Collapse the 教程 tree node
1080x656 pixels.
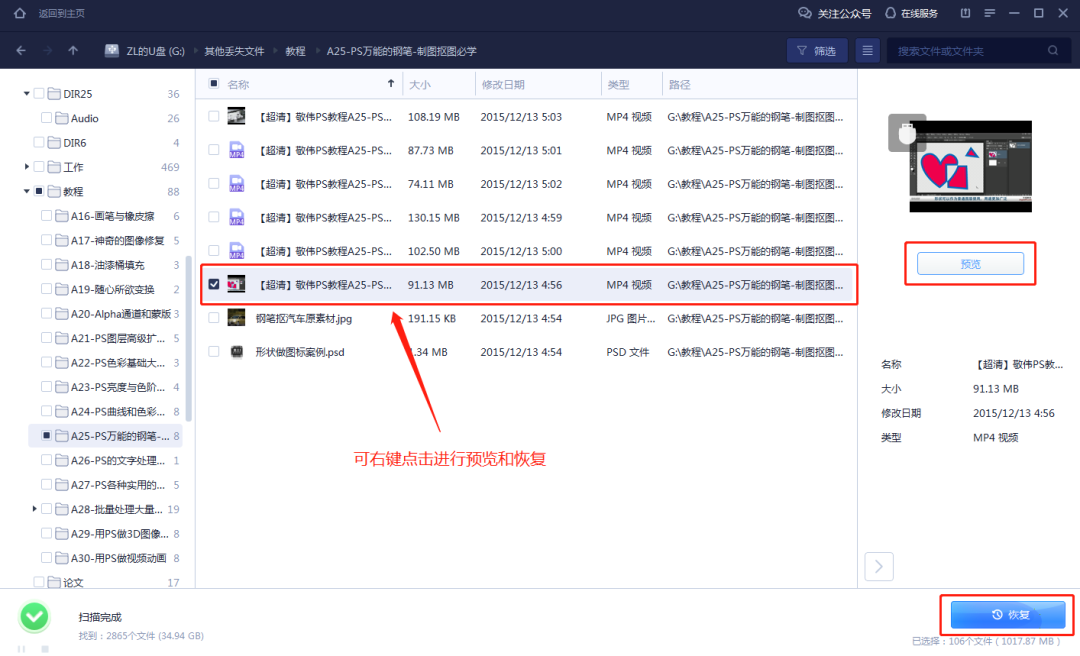pyautogui.click(x=26, y=191)
